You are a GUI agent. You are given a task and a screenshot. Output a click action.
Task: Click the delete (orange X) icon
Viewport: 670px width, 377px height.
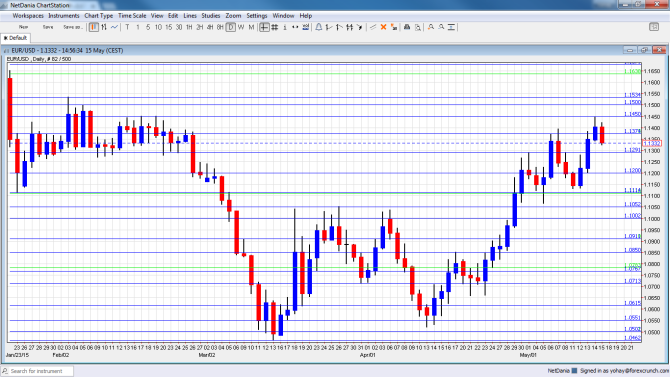click(383, 27)
